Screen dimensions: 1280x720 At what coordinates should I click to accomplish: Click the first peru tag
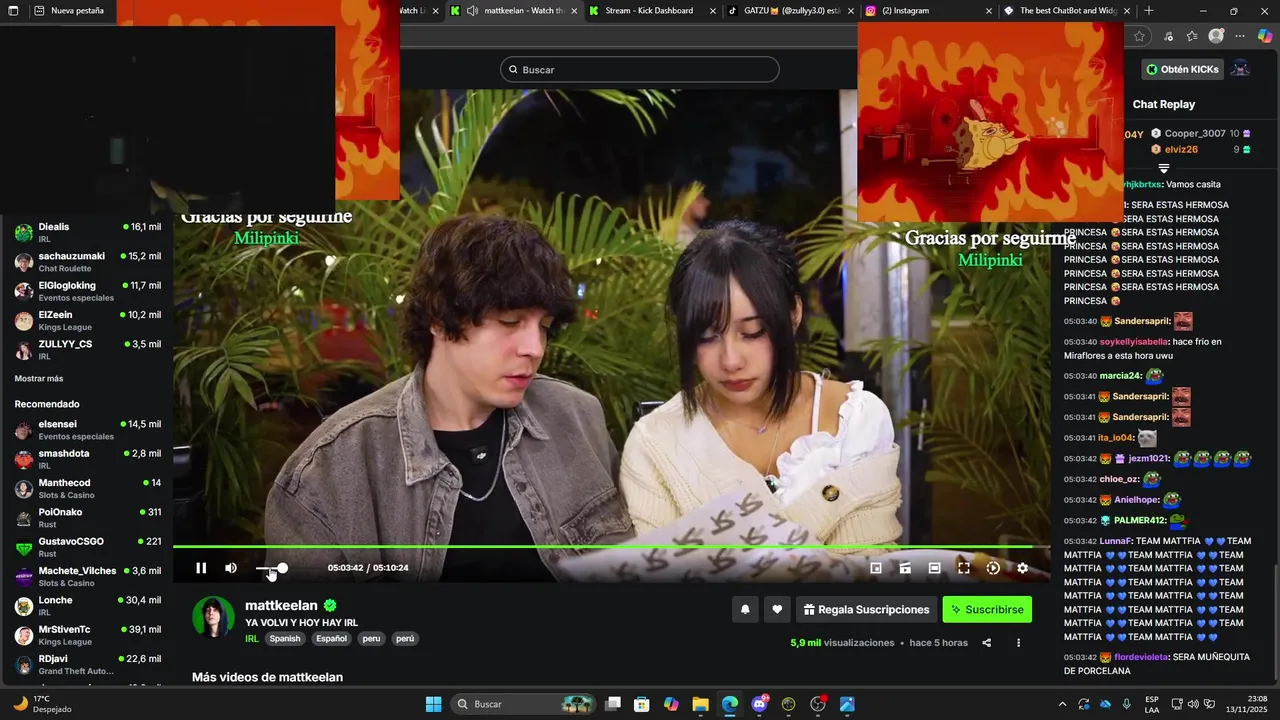[x=371, y=638]
